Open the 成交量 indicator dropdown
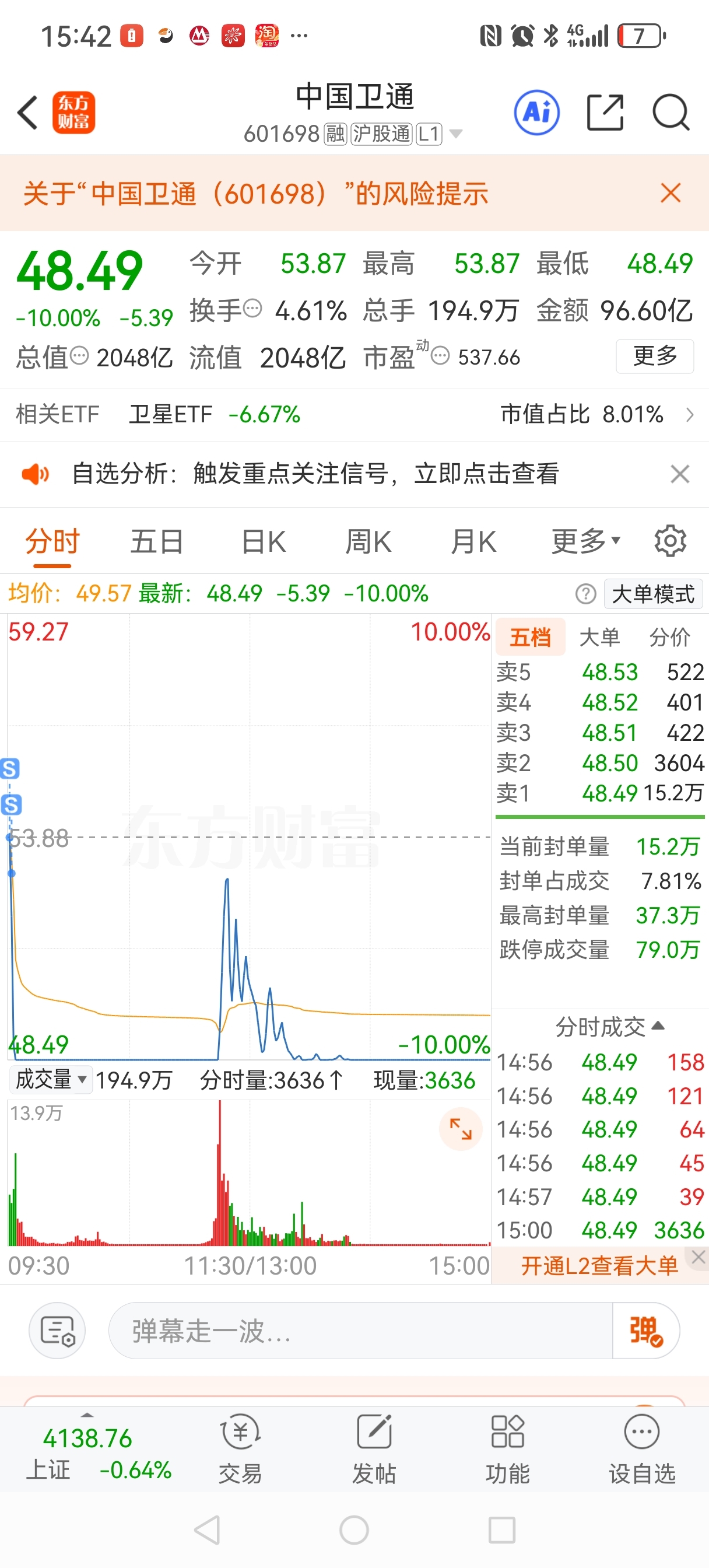Screen dimensions: 709x1568 tap(51, 1080)
